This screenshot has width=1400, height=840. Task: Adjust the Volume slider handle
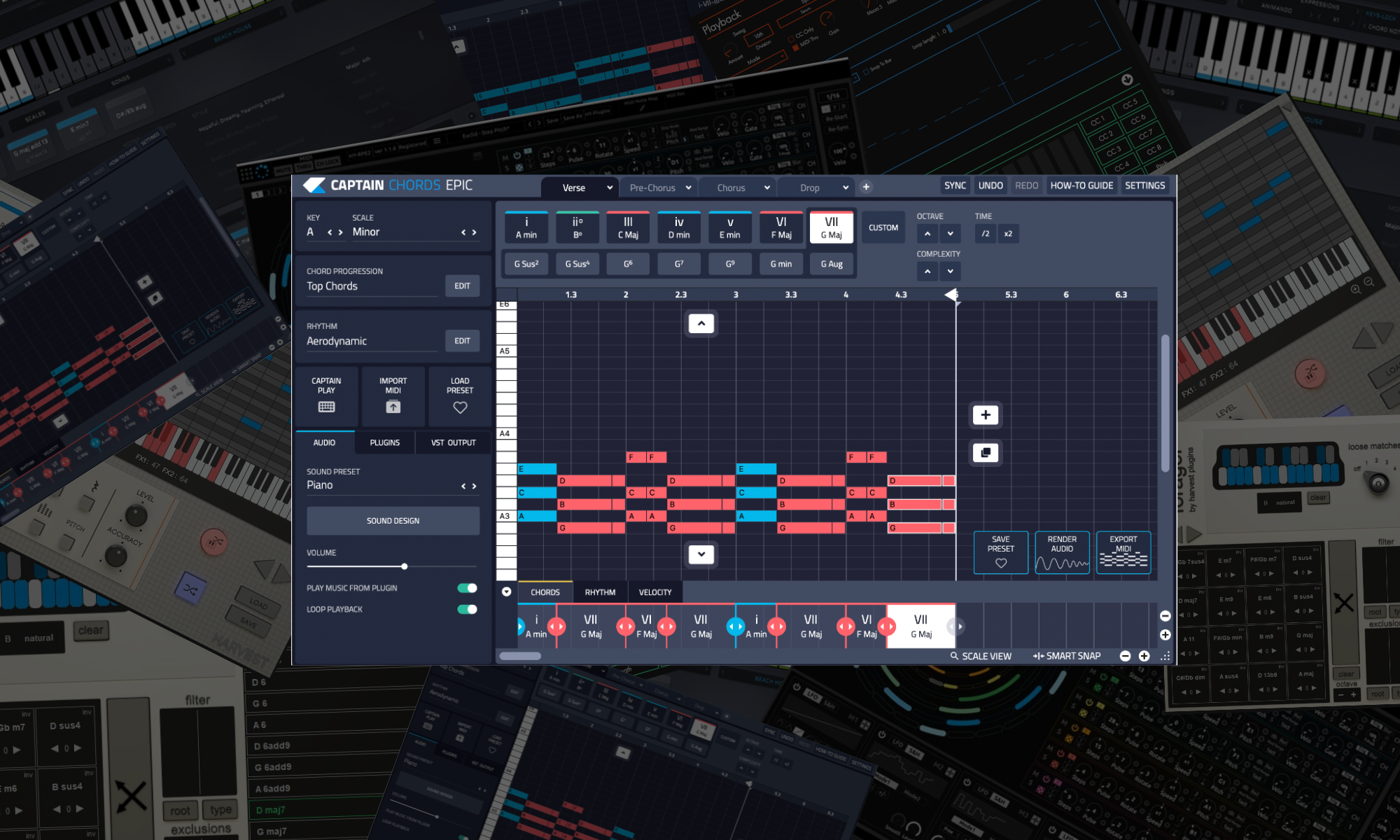click(405, 566)
